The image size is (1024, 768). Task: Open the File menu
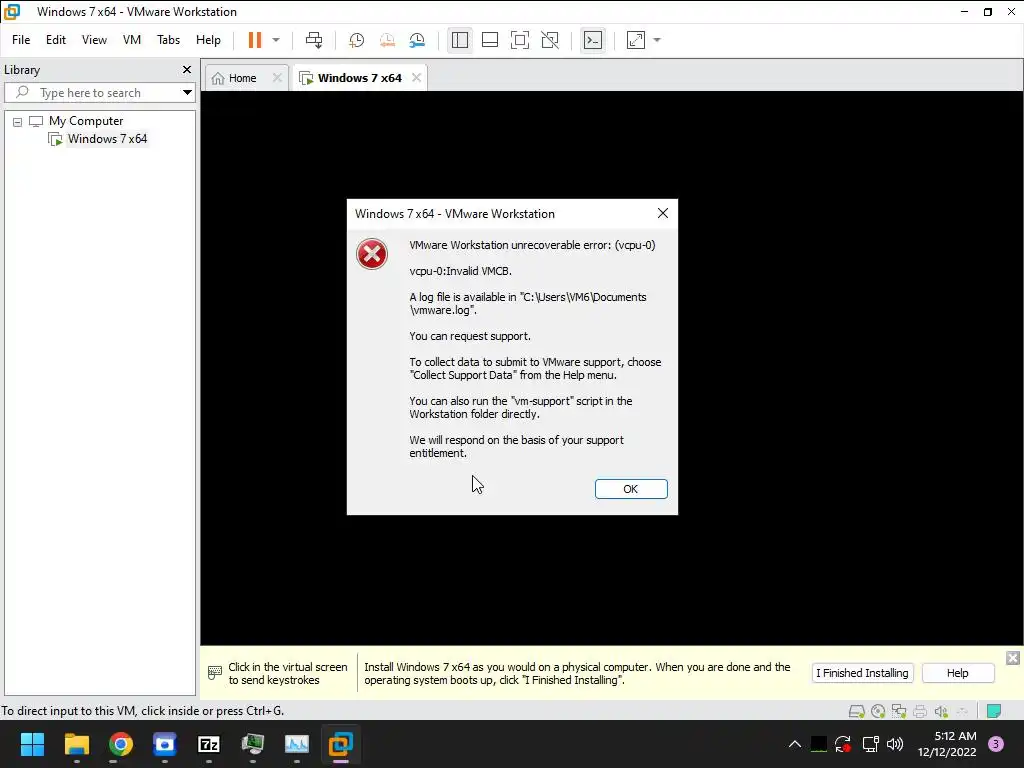tap(21, 40)
